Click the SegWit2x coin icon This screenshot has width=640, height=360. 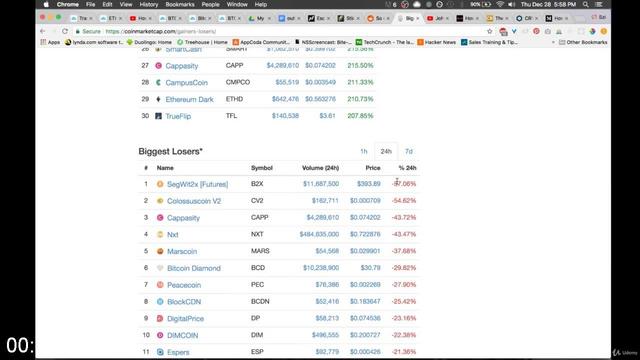click(x=160, y=184)
